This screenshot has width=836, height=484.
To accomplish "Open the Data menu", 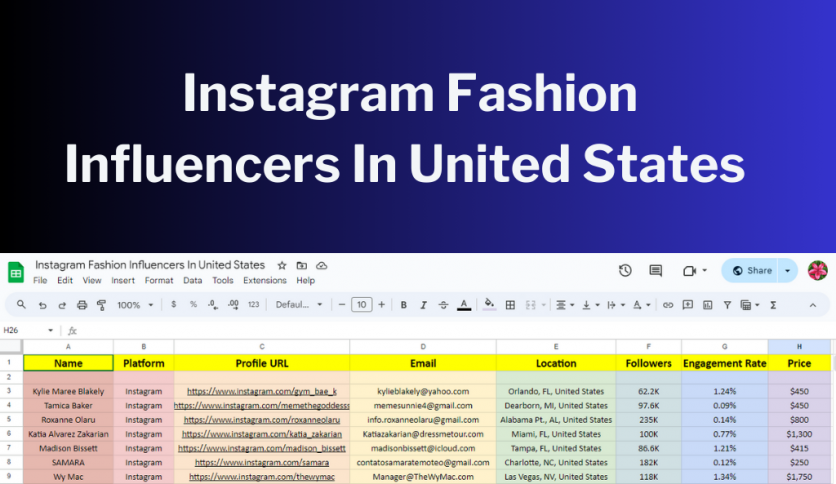I will 192,280.
